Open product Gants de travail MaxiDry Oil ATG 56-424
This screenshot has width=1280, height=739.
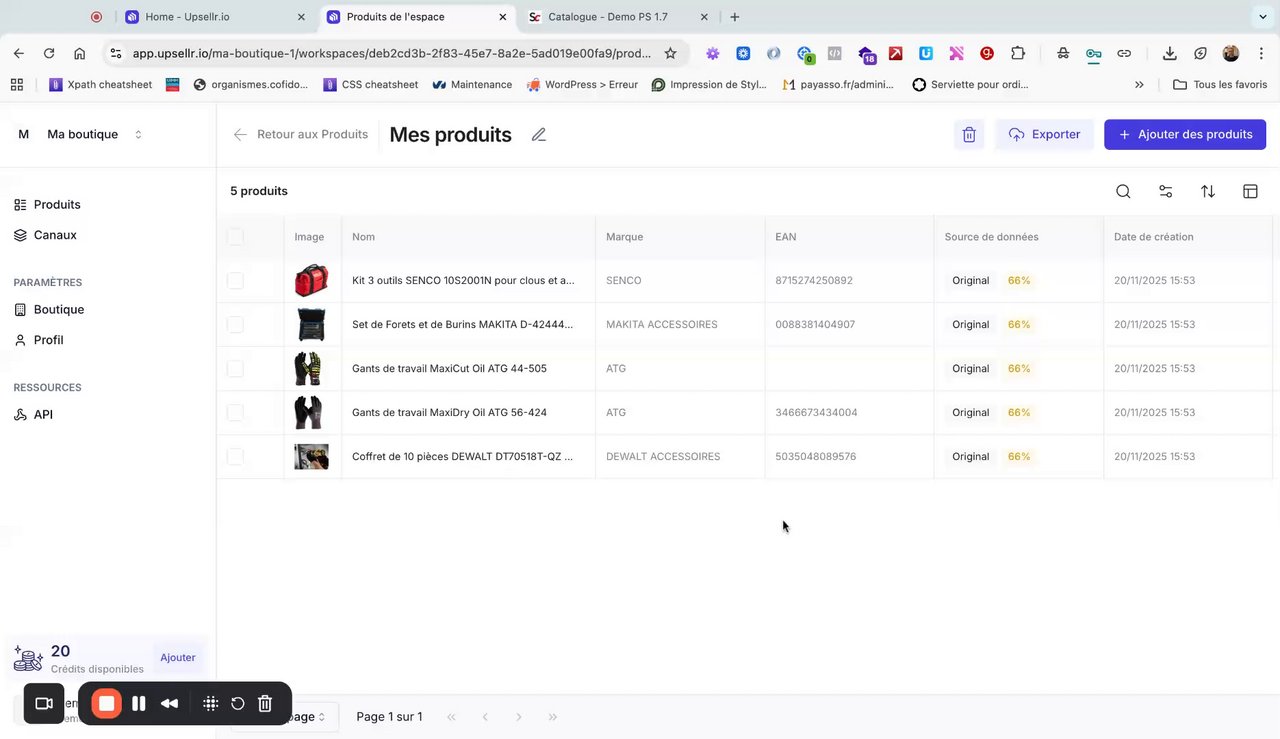(x=449, y=413)
